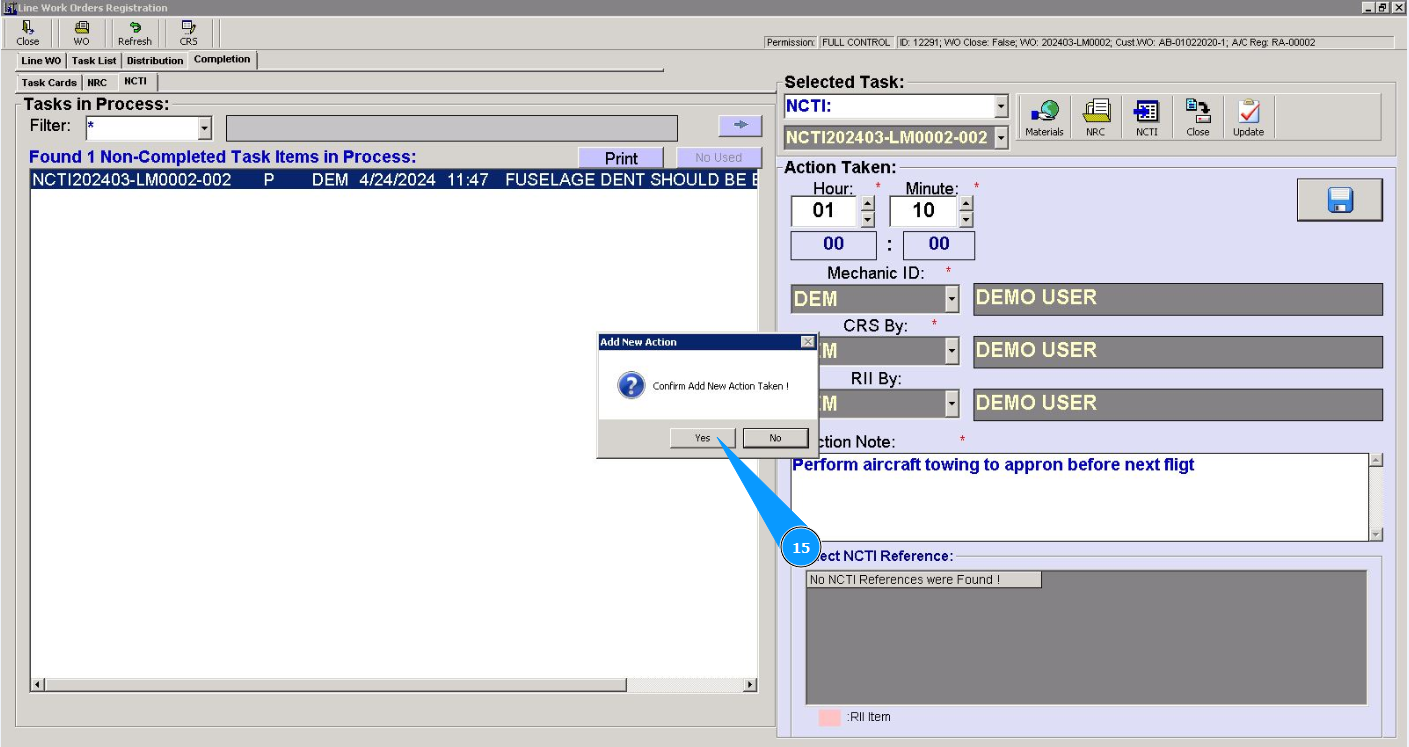Click the Print button above the task list
The width and height of the screenshot is (1409, 747).
[621, 158]
